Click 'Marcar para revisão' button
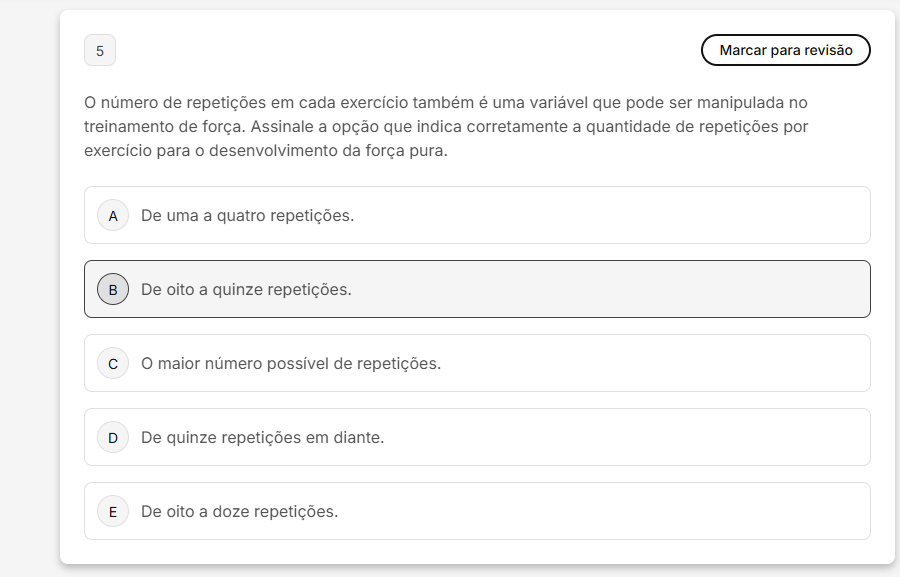This screenshot has width=900, height=577. (x=786, y=50)
